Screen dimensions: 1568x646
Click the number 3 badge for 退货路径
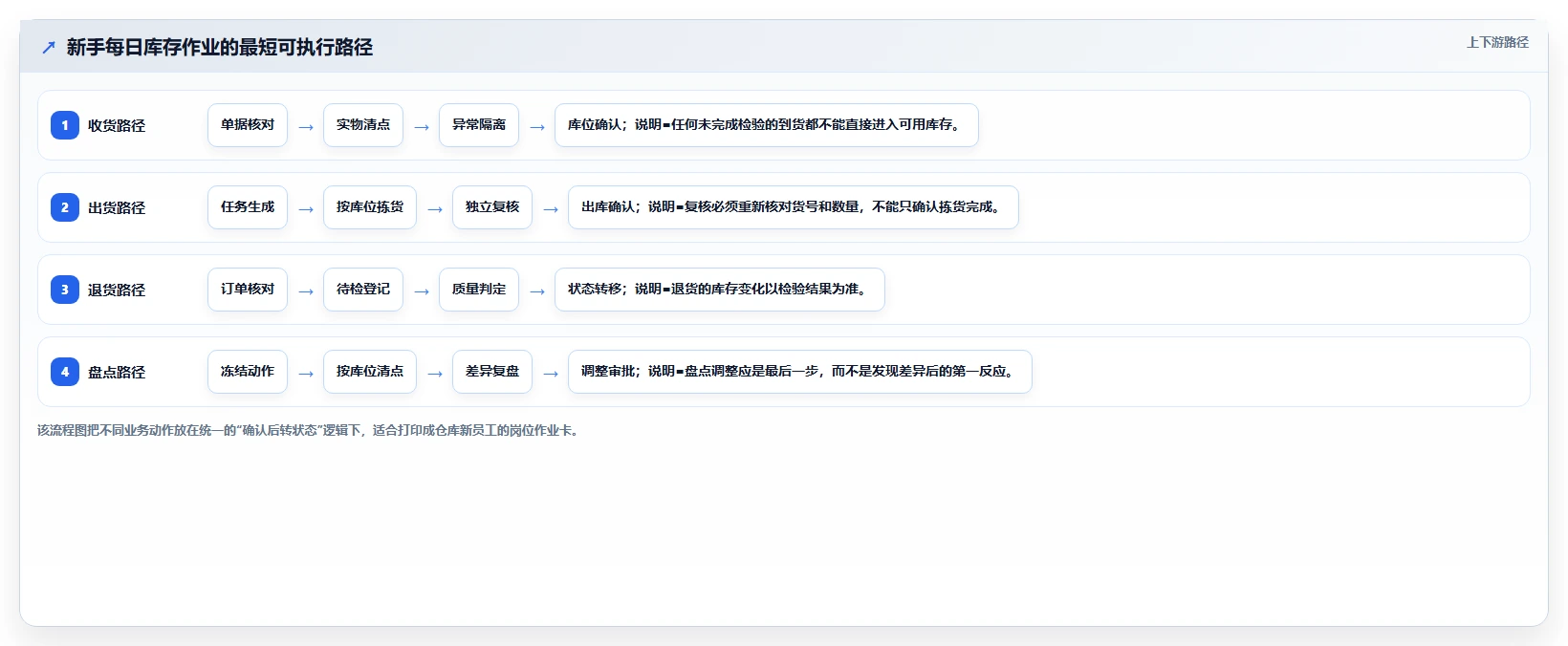coord(65,290)
